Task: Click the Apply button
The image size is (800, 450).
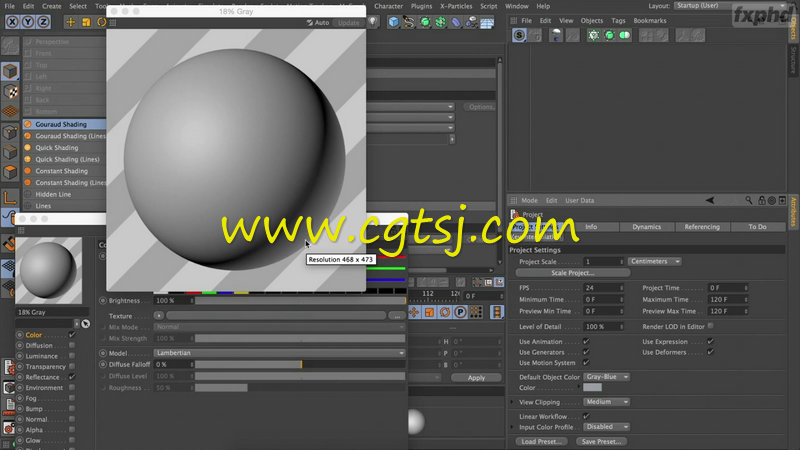Action: pyautogui.click(x=476, y=378)
